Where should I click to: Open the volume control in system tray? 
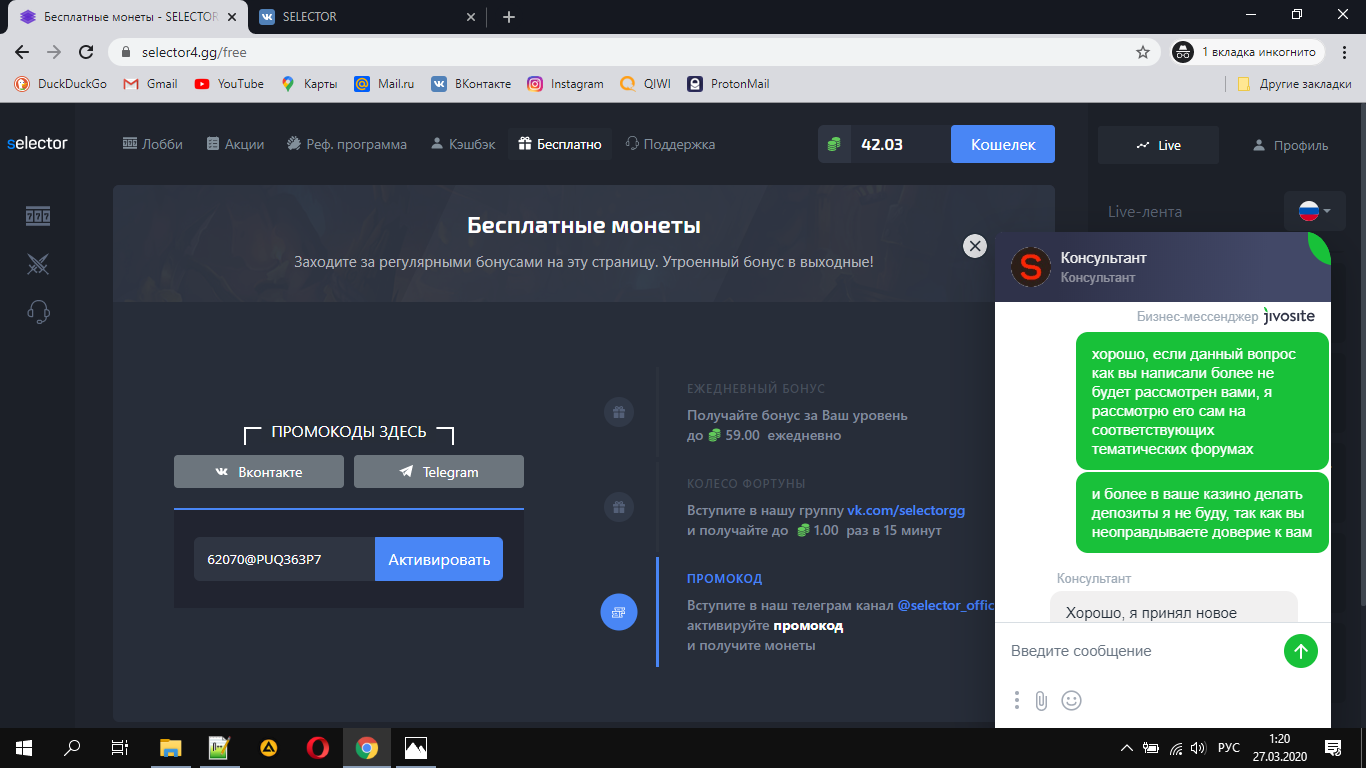click(x=1198, y=748)
